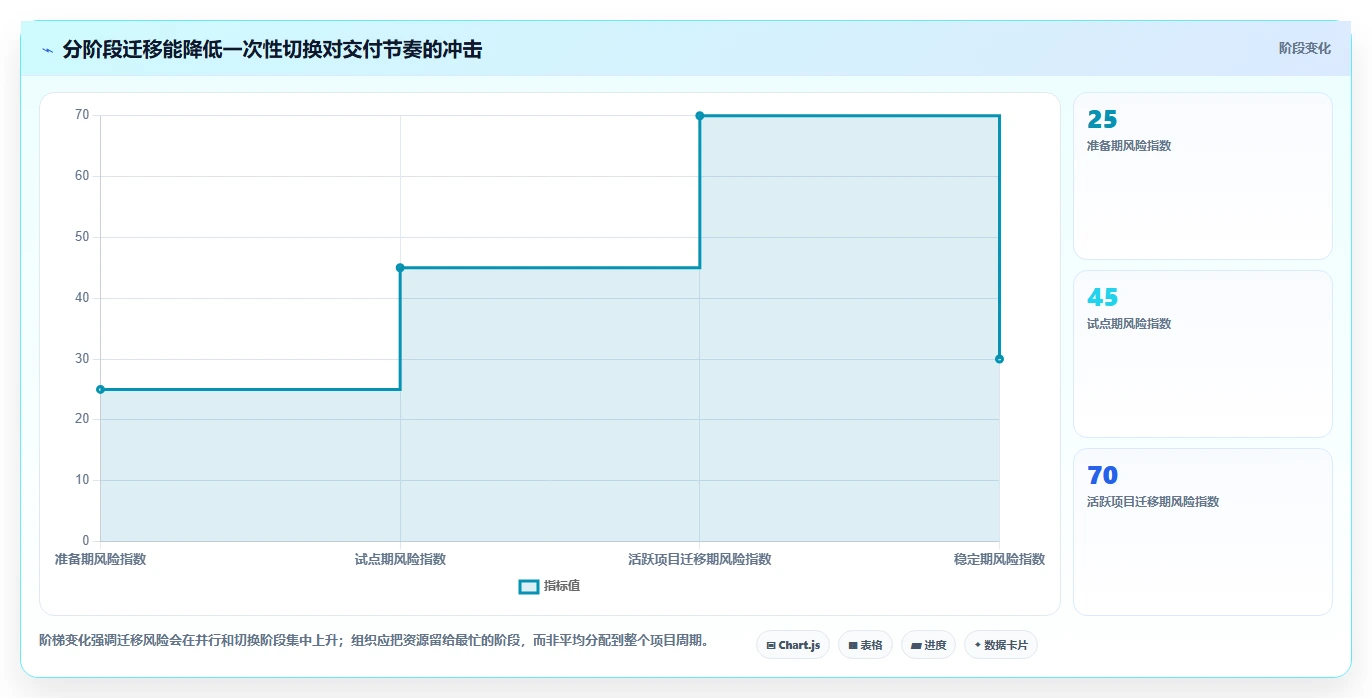The image size is (1372, 698).
Task: Click the star icon in 数据卡片 chip
Action: pos(977,645)
